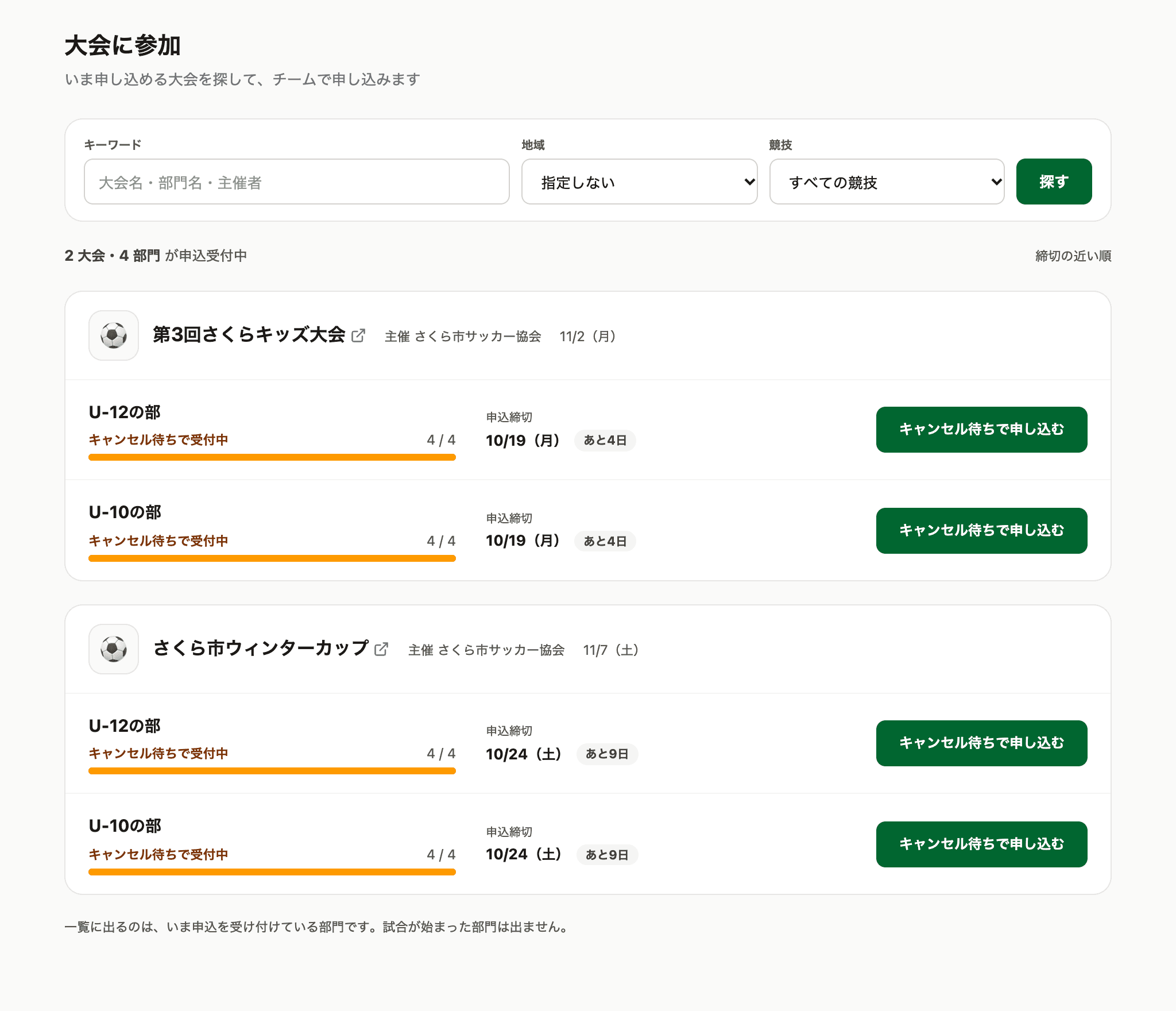Screen dimensions: 1176x1011
Task: Click capacity progress bar of さくらキッズ大会 U-10の部
Action: pyautogui.click(x=272, y=558)
